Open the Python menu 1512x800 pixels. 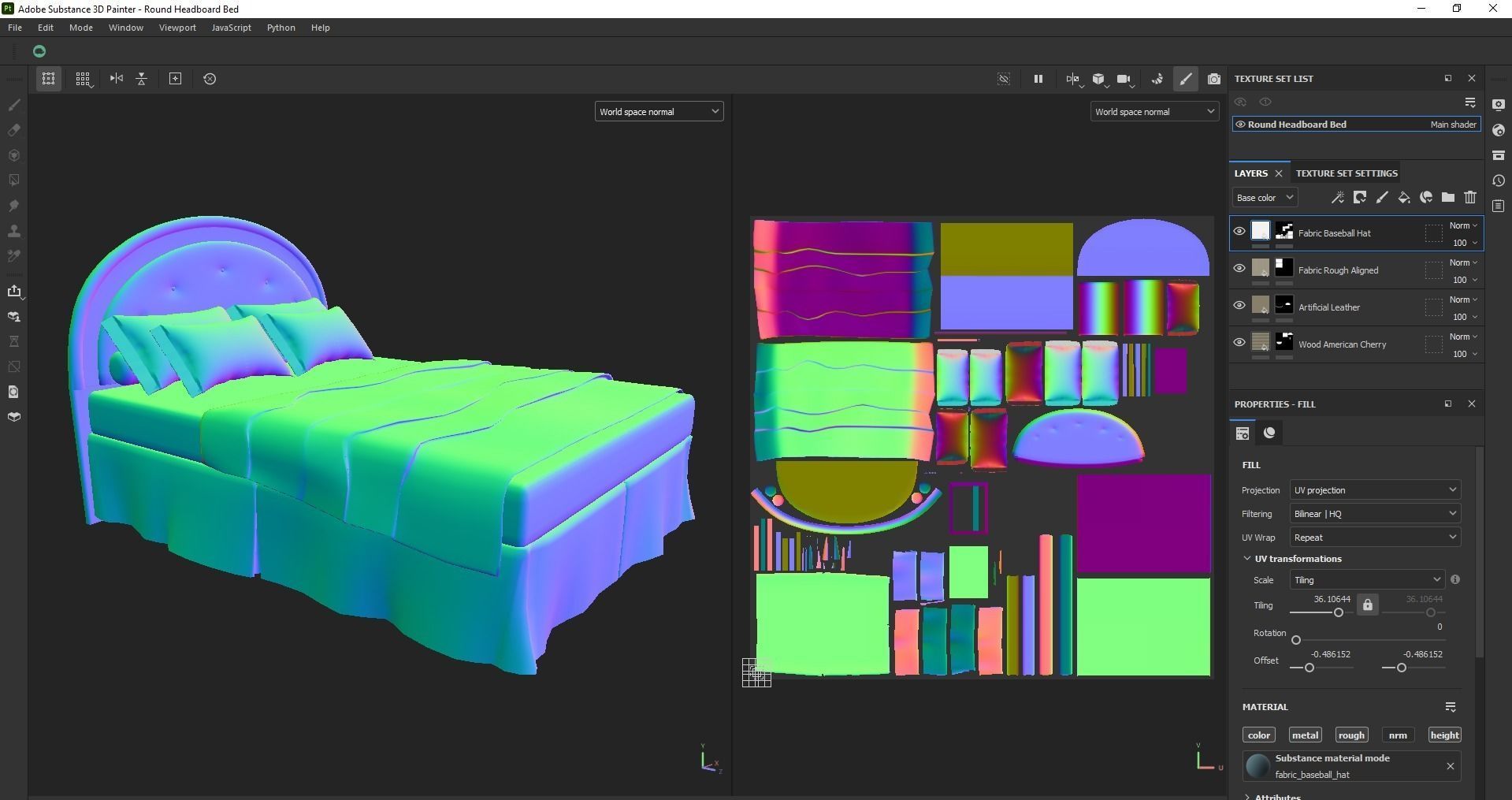click(x=281, y=28)
